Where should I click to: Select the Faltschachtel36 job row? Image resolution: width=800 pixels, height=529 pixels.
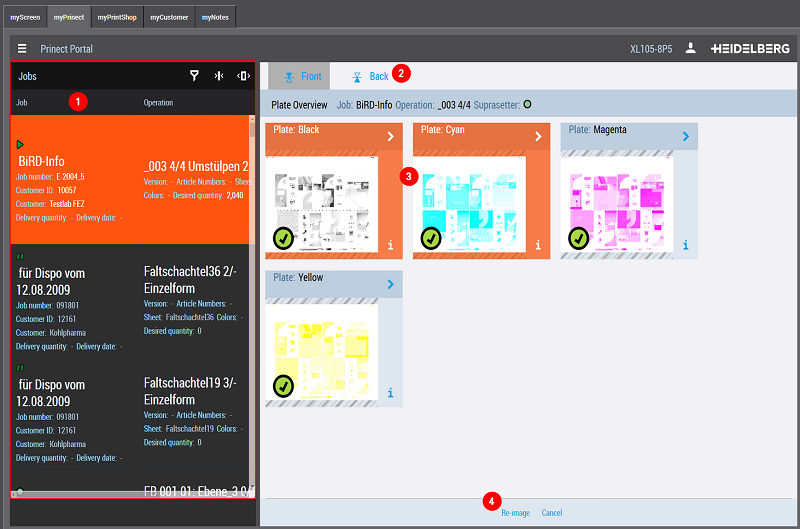(130, 300)
